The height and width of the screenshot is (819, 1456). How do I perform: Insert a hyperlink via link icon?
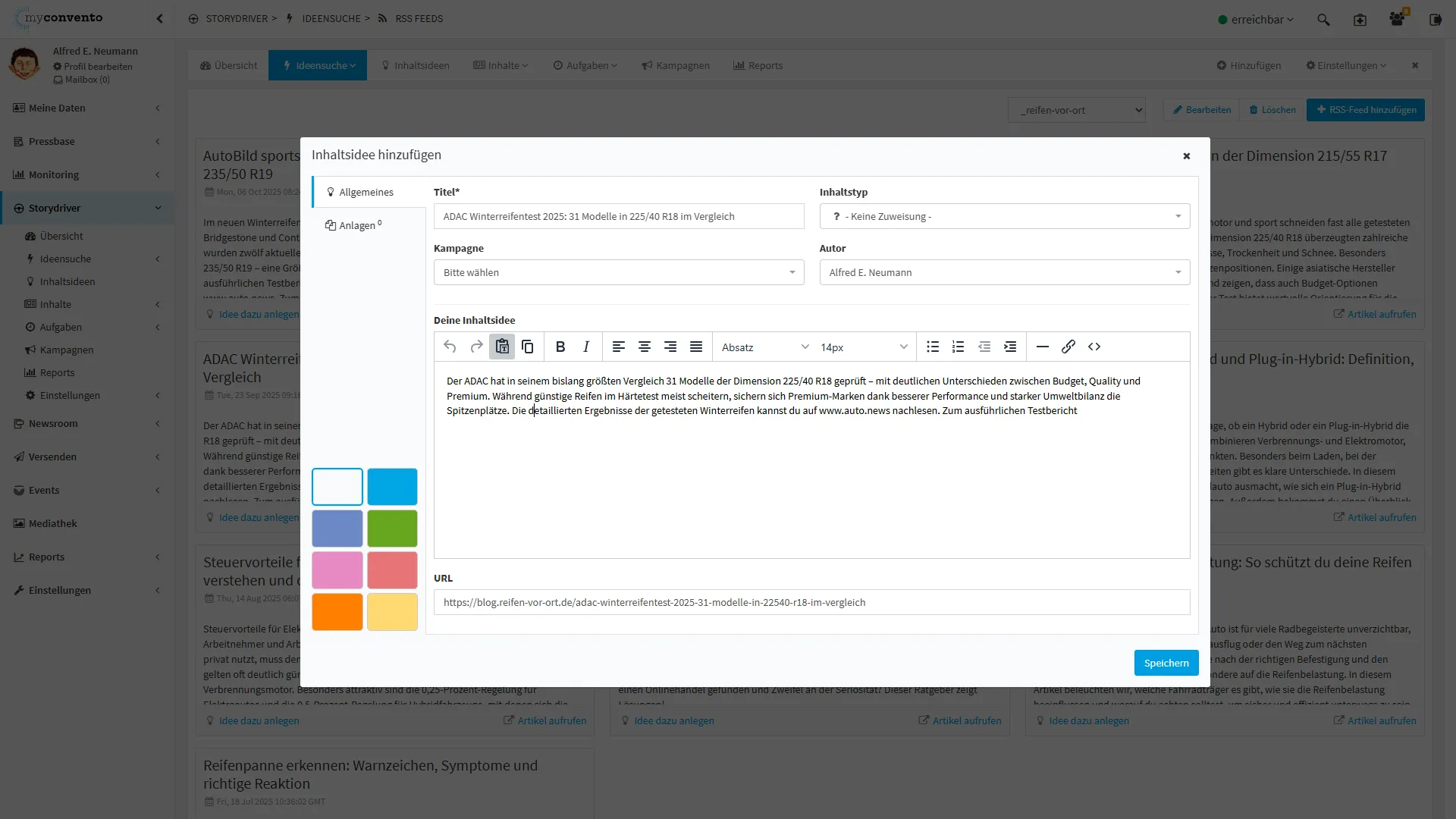1068,347
